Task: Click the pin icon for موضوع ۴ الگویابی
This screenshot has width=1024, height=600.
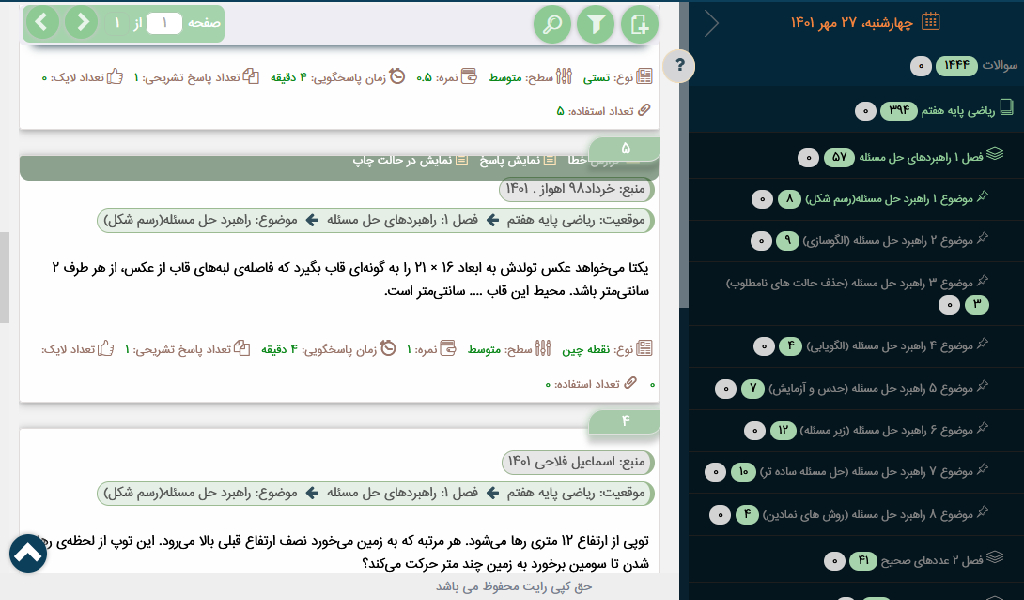Action: point(982,344)
